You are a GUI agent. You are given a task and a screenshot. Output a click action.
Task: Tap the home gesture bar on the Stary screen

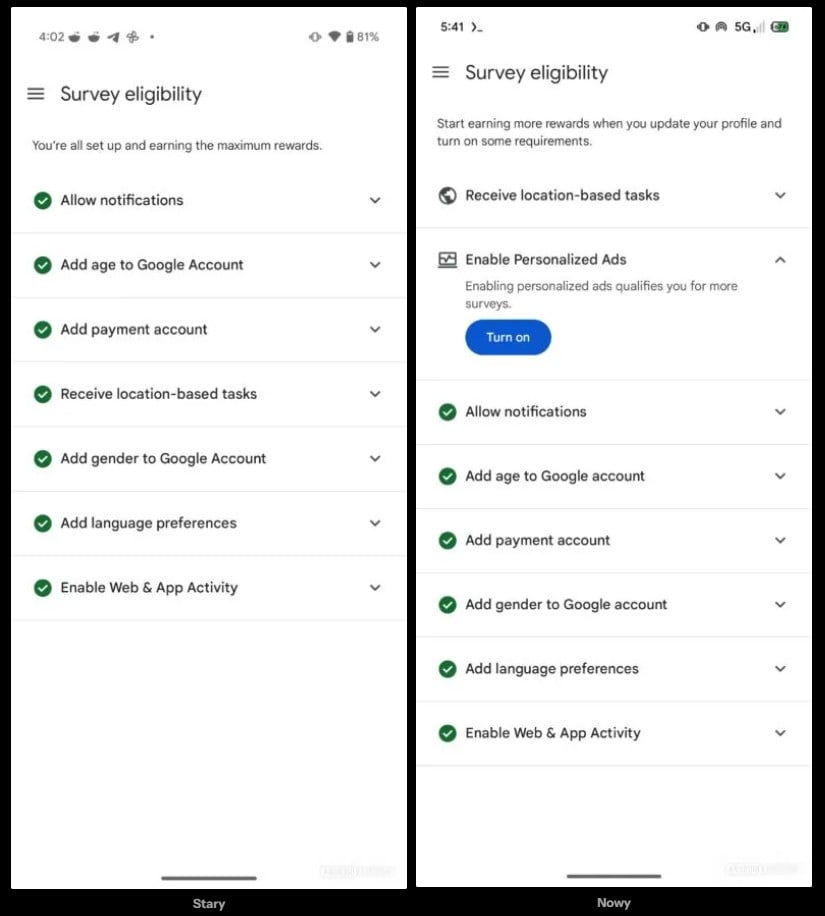208,878
